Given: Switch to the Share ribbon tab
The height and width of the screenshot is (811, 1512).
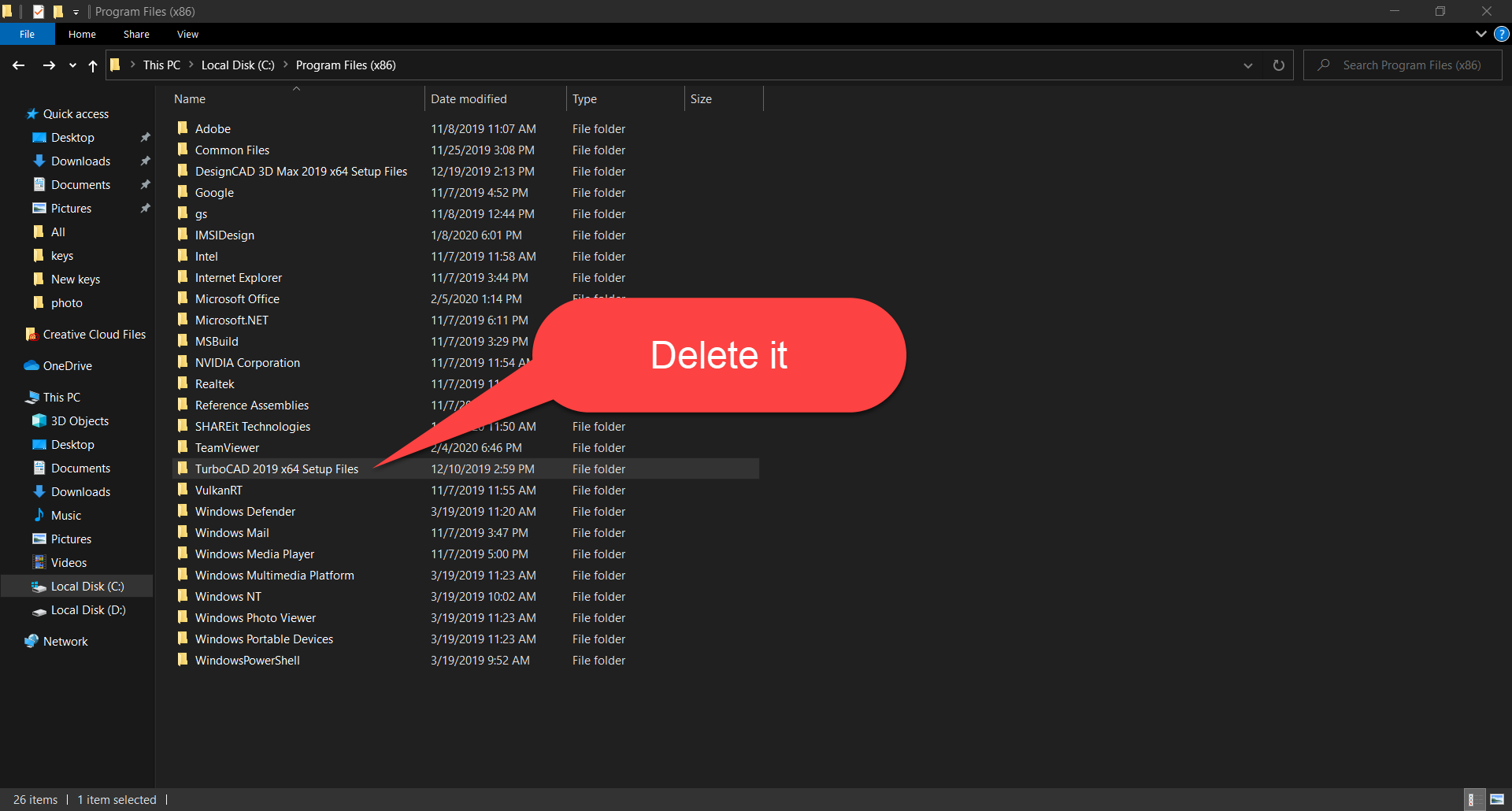Looking at the screenshot, I should tap(136, 34).
